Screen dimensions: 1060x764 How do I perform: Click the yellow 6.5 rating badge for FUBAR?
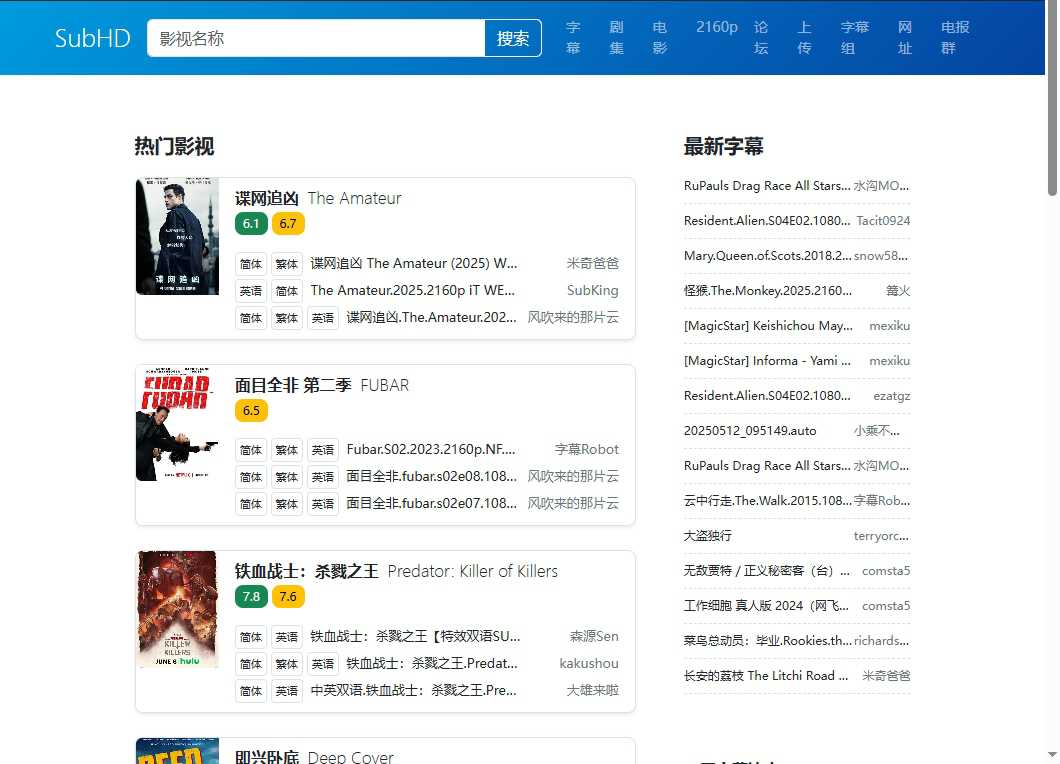tap(251, 410)
